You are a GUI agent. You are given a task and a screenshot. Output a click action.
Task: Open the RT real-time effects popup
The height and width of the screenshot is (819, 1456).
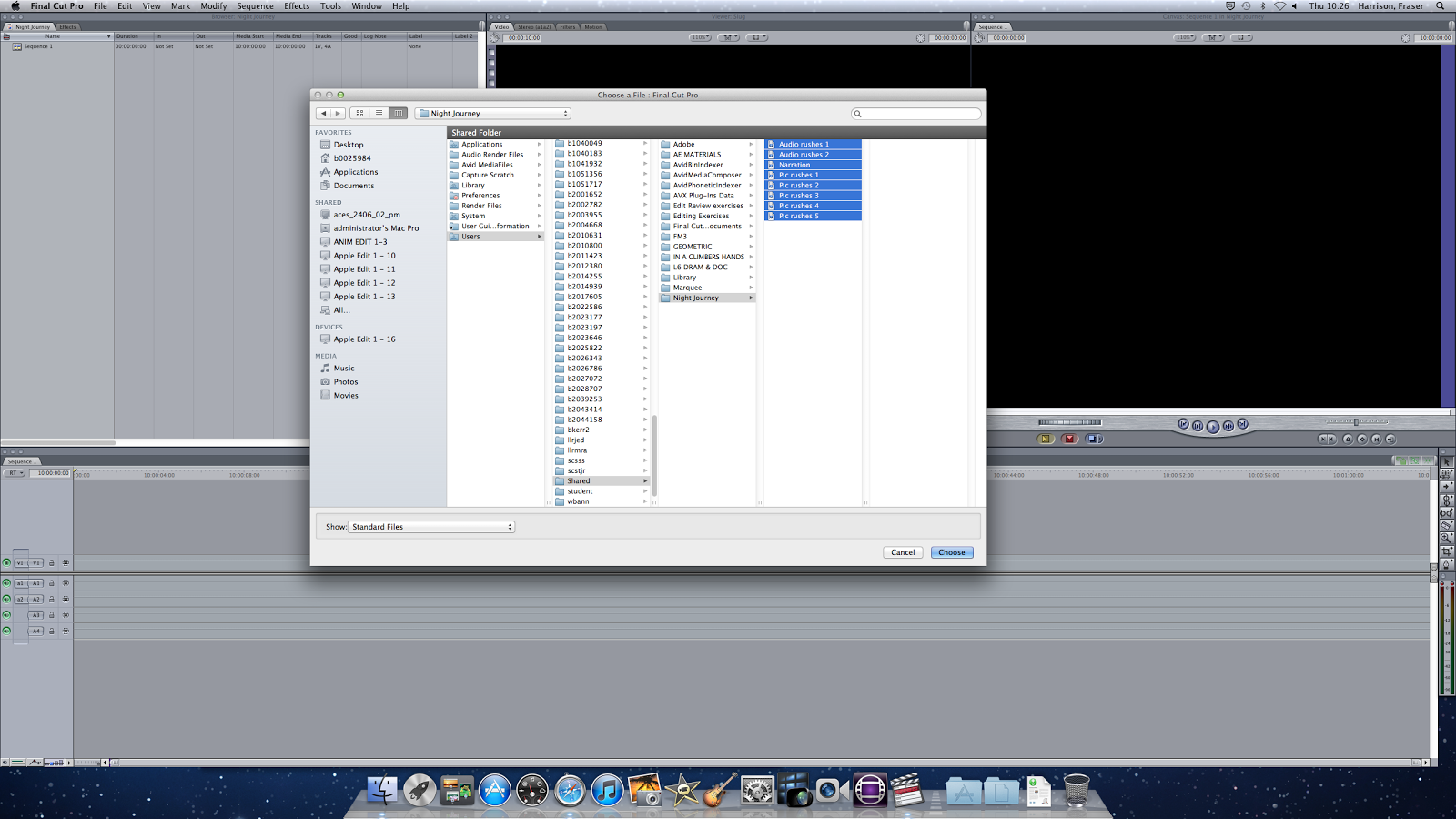point(15,473)
